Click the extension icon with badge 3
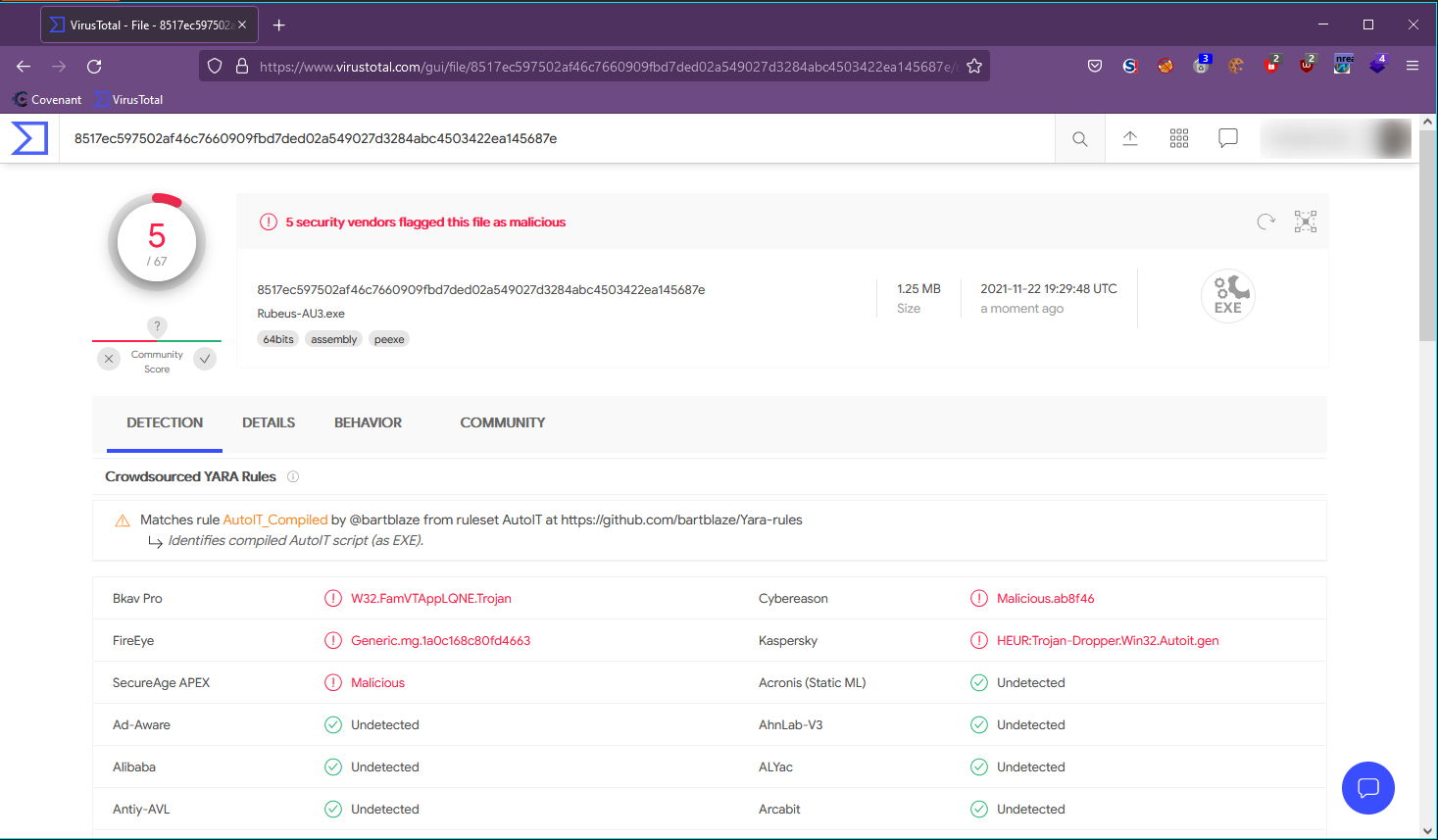 pos(1202,66)
